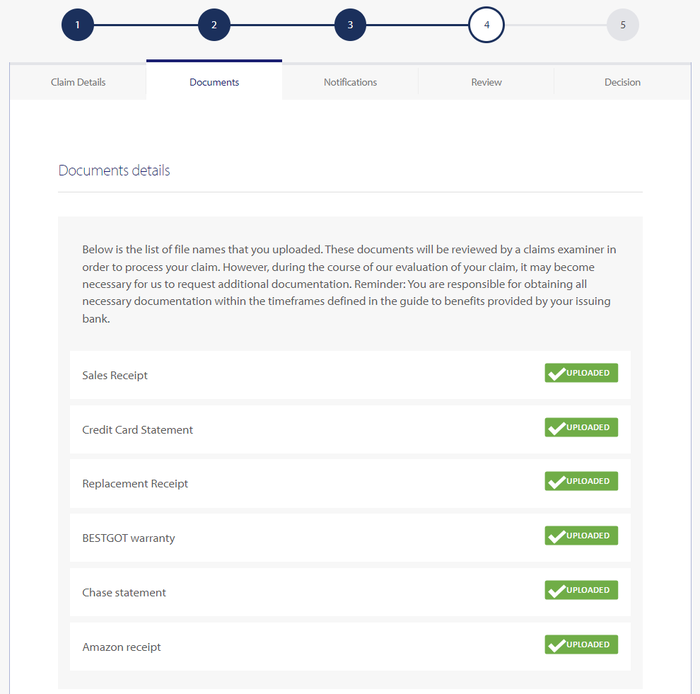Click Uploaded badge for Amazon receipt
This screenshot has width=700, height=694.
point(581,644)
